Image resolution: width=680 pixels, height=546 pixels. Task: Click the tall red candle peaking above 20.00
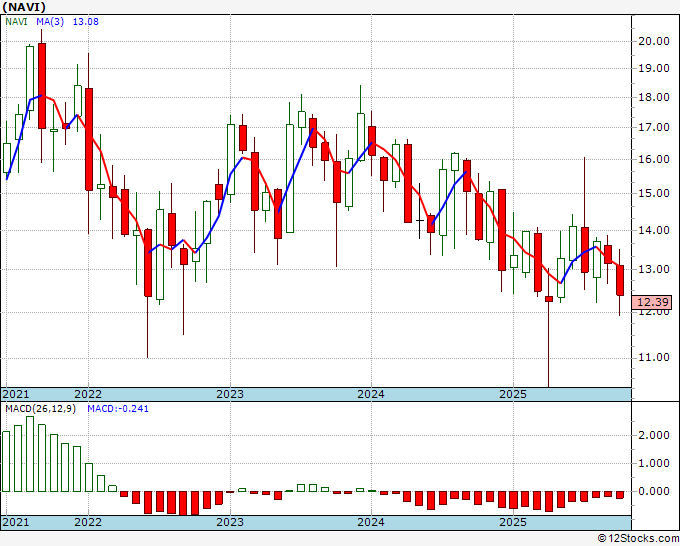(x=42, y=86)
